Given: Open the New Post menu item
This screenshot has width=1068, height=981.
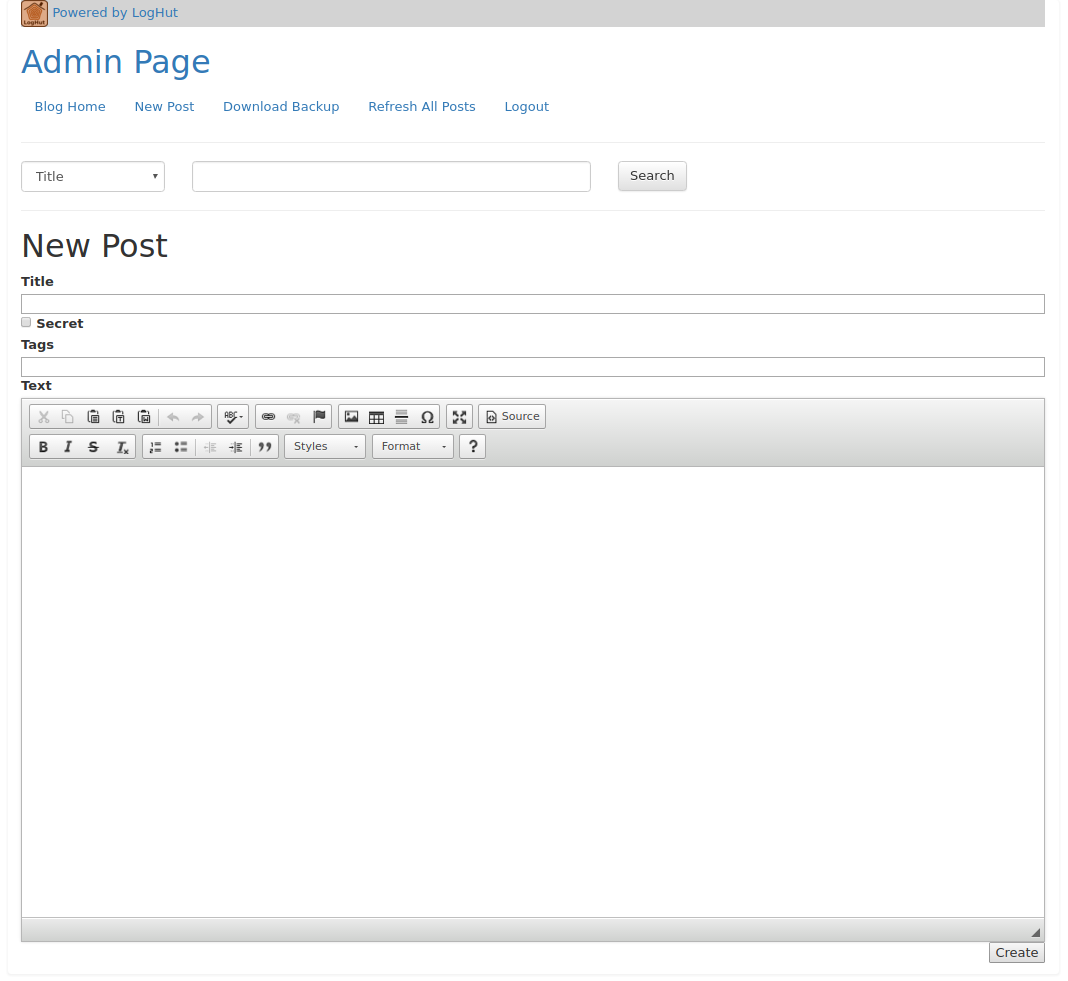Looking at the screenshot, I should pos(164,106).
